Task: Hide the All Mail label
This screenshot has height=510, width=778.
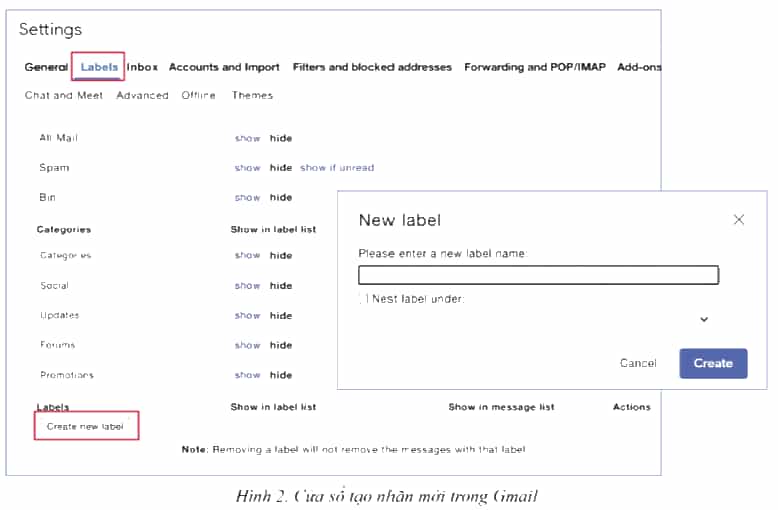Action: 281,138
